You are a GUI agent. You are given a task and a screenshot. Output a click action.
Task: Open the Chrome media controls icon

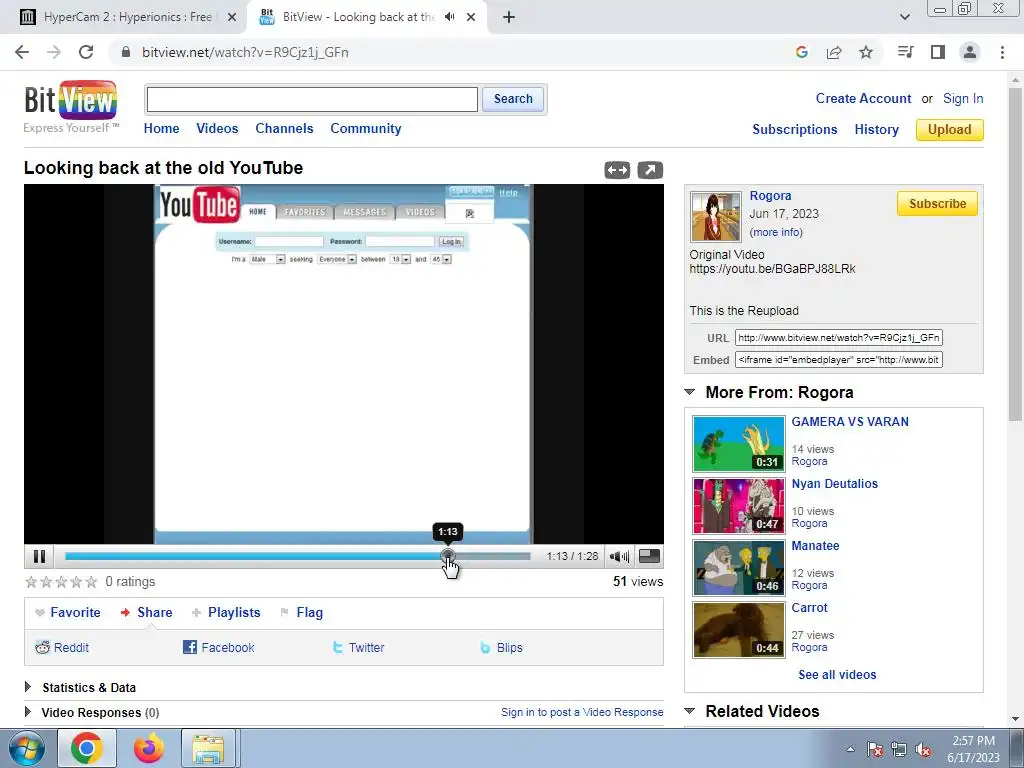pos(905,52)
